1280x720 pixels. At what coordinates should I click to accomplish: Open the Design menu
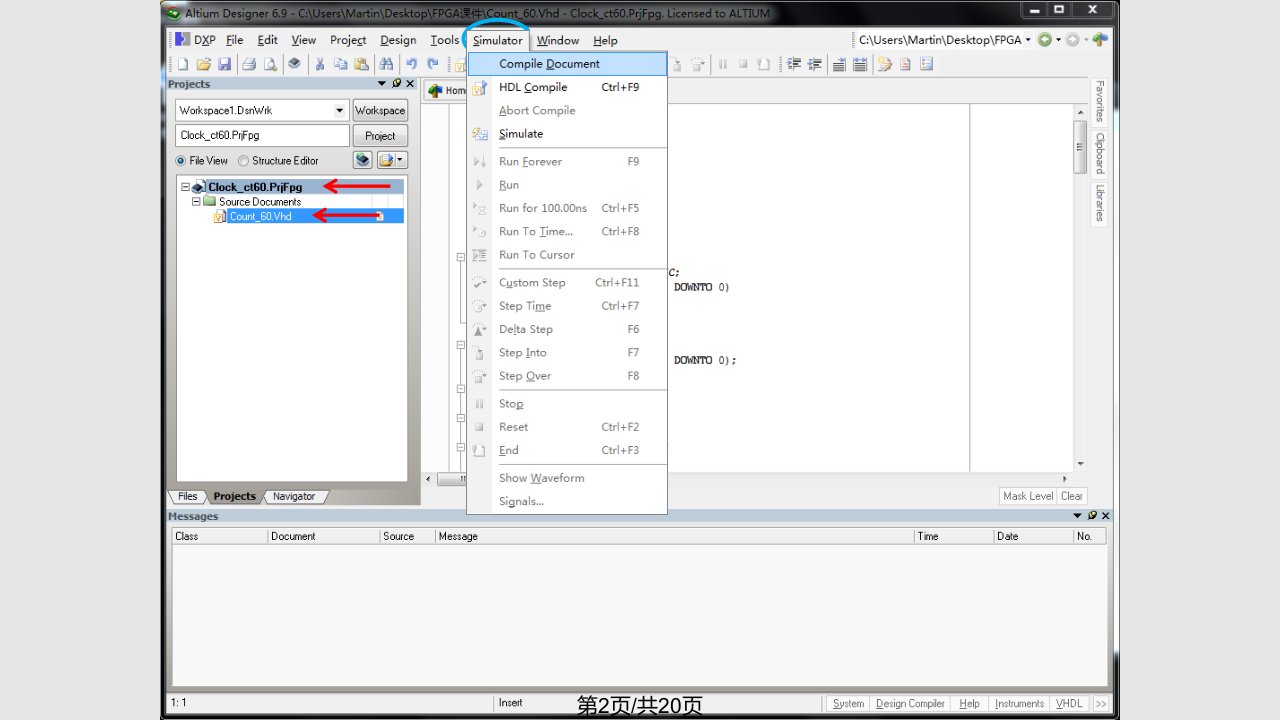click(398, 40)
